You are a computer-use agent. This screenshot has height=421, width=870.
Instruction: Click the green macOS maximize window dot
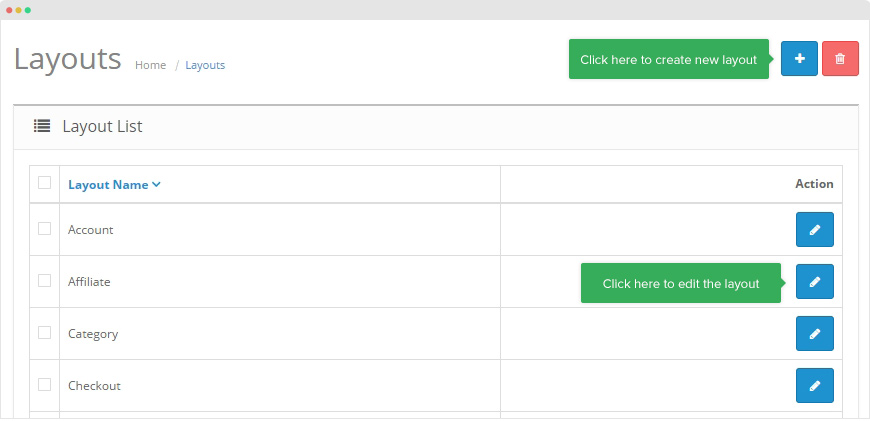[x=28, y=9]
